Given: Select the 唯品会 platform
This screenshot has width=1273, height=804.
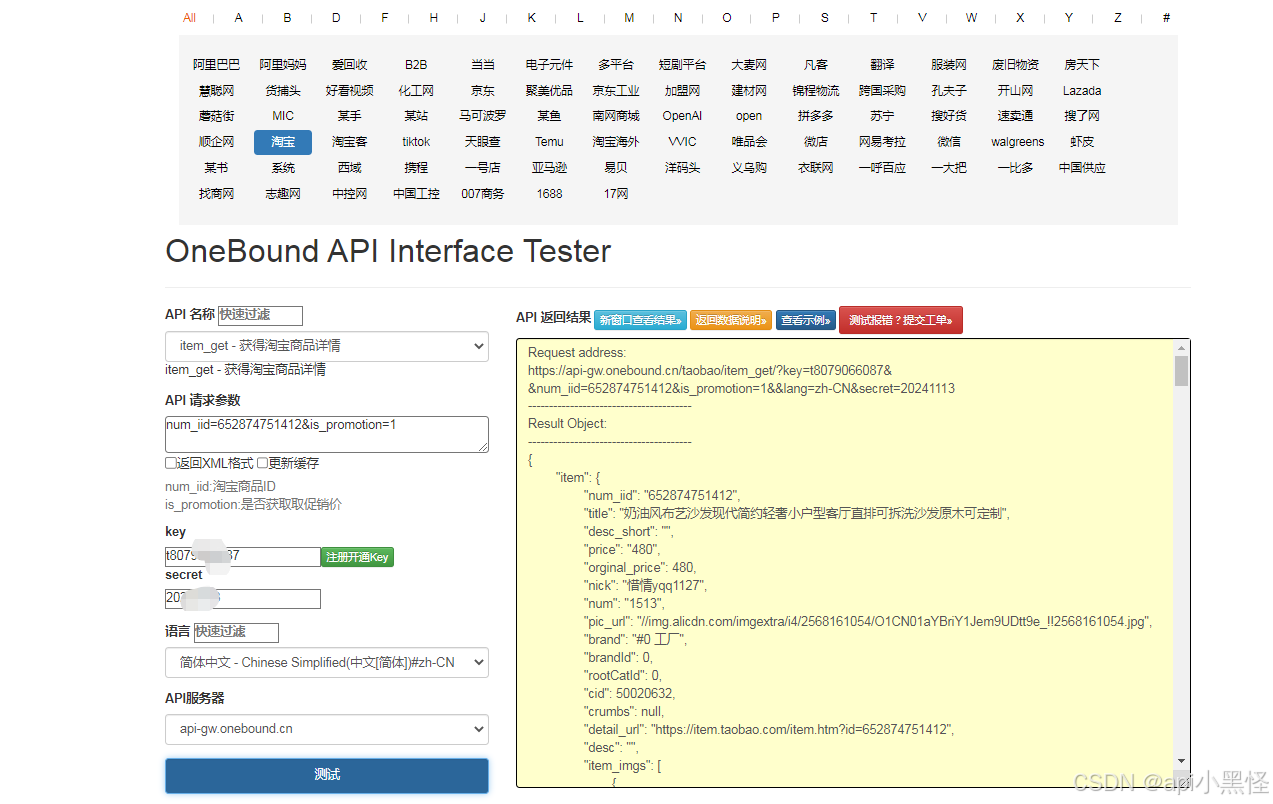Looking at the screenshot, I should tap(749, 142).
